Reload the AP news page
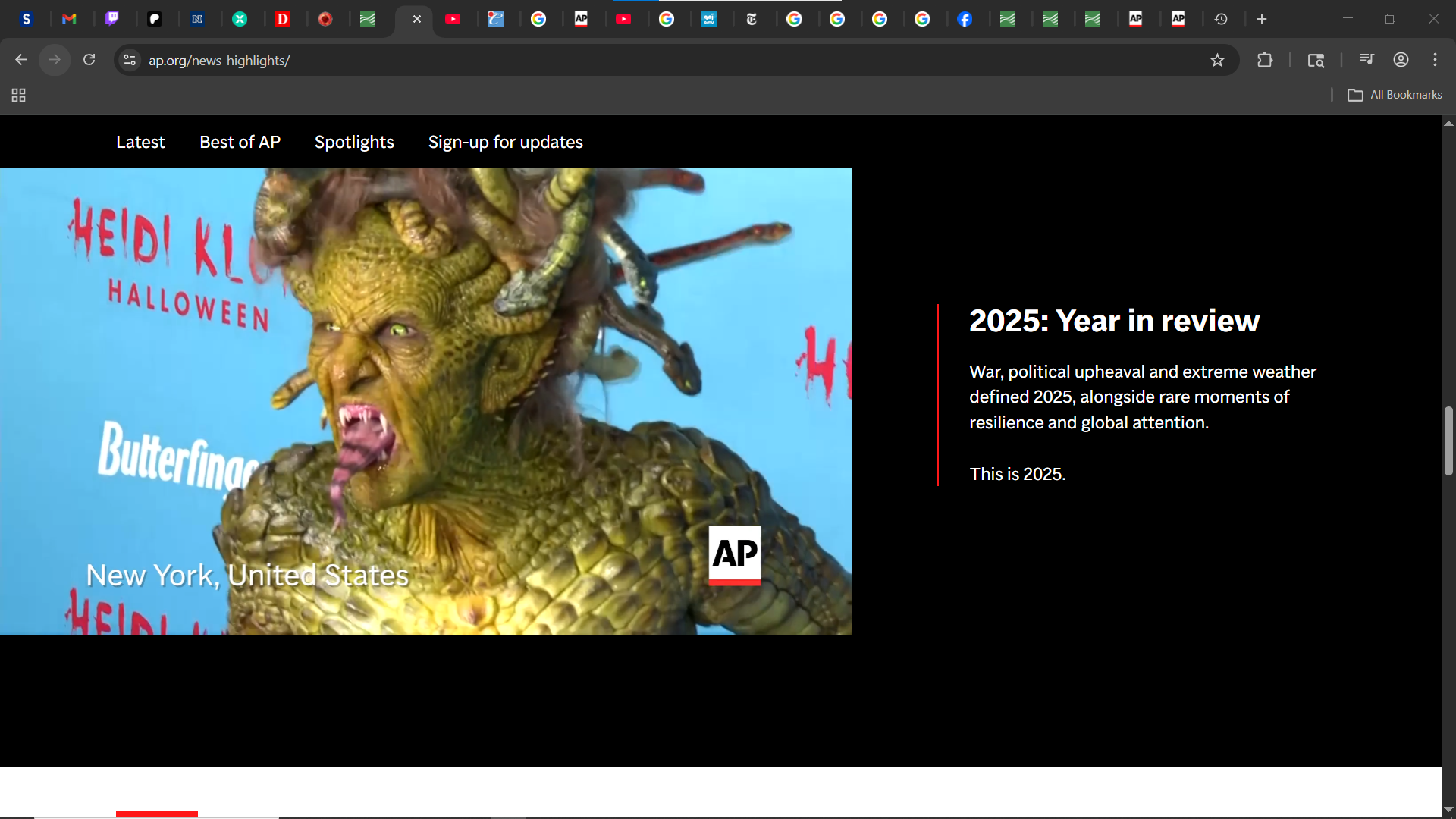1456x819 pixels. click(x=89, y=60)
